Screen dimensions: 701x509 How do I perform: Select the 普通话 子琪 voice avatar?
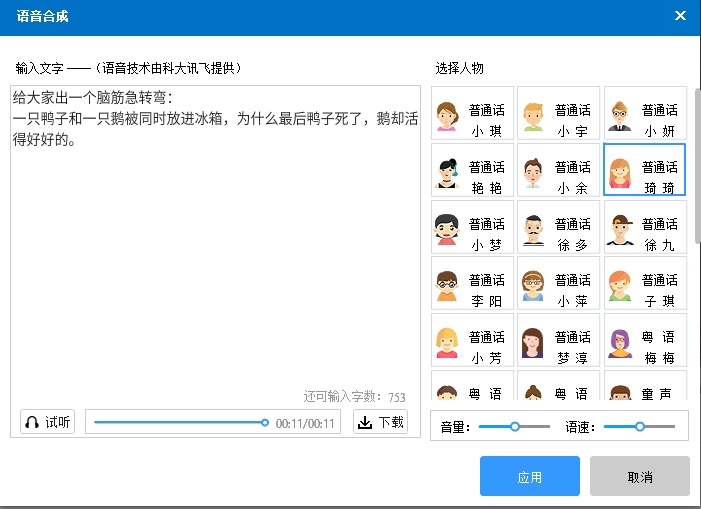coord(645,283)
